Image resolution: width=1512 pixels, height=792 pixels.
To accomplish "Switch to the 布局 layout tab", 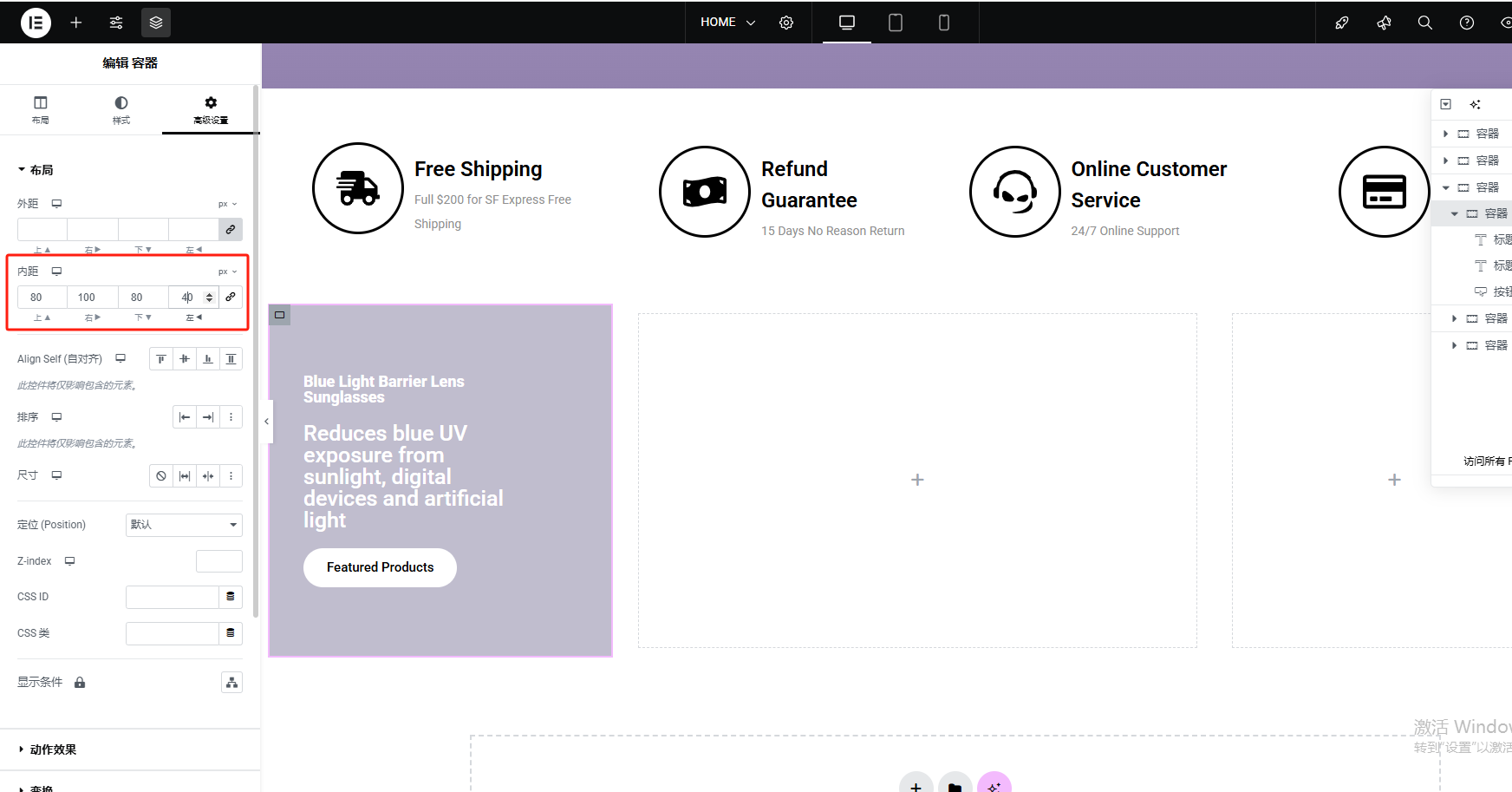I will (41, 109).
